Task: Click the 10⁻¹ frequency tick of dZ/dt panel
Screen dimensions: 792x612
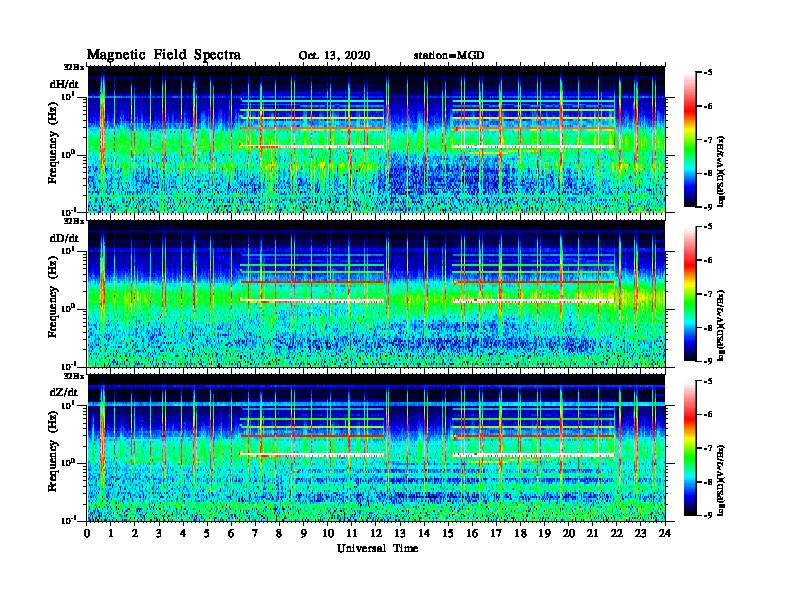Action: (x=69, y=520)
